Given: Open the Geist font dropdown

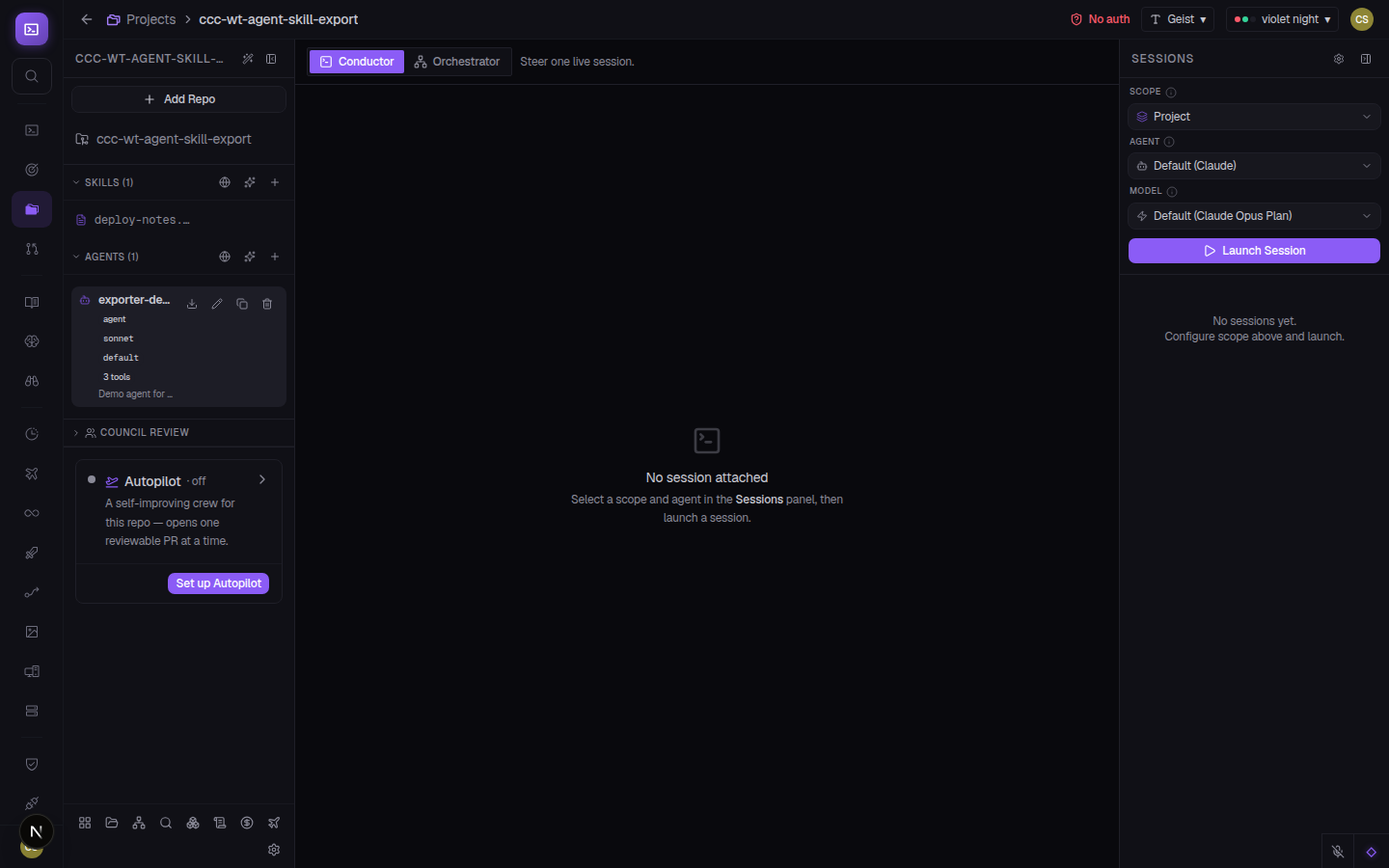Looking at the screenshot, I should click(1178, 19).
